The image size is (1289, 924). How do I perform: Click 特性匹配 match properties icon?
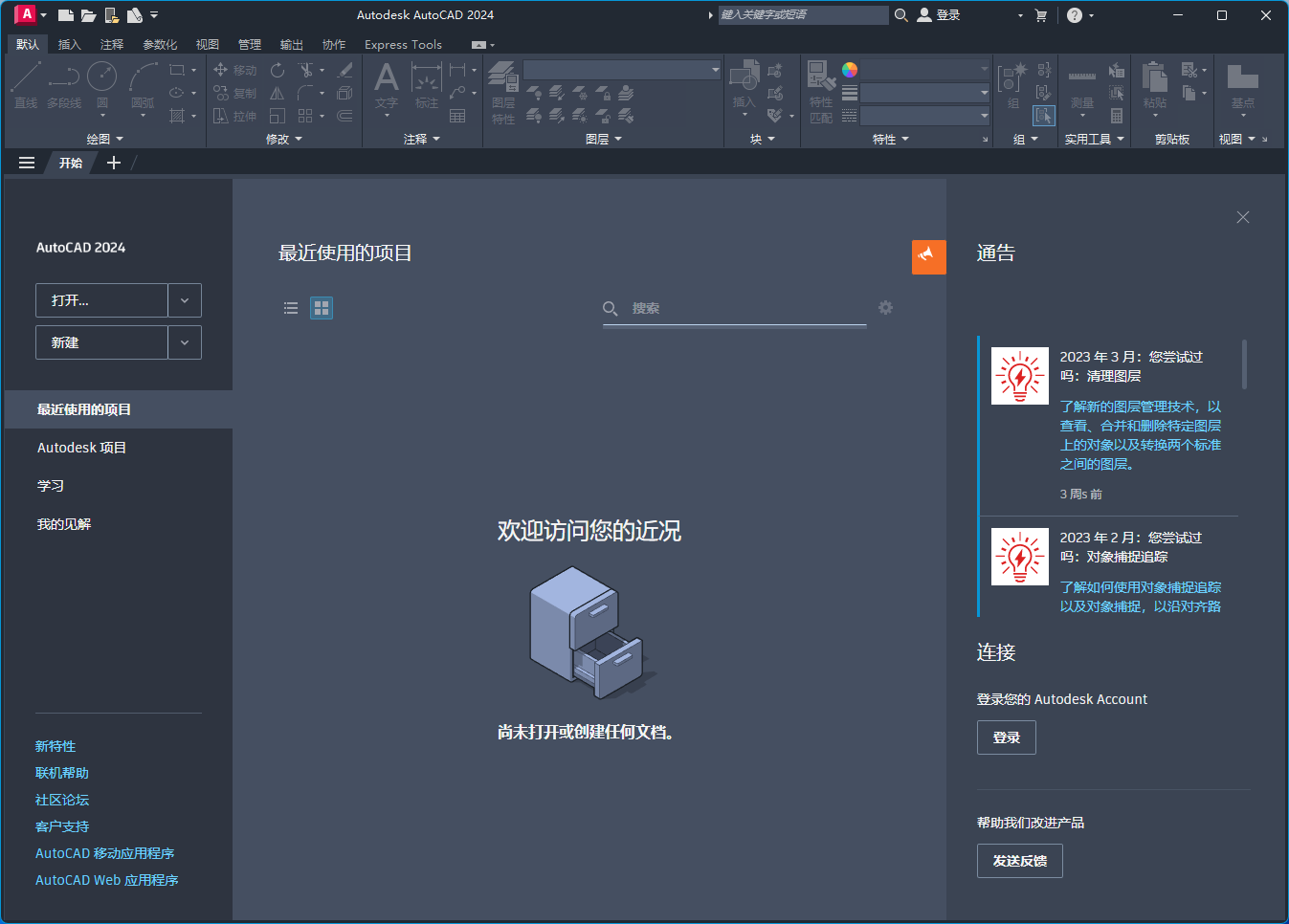821,93
